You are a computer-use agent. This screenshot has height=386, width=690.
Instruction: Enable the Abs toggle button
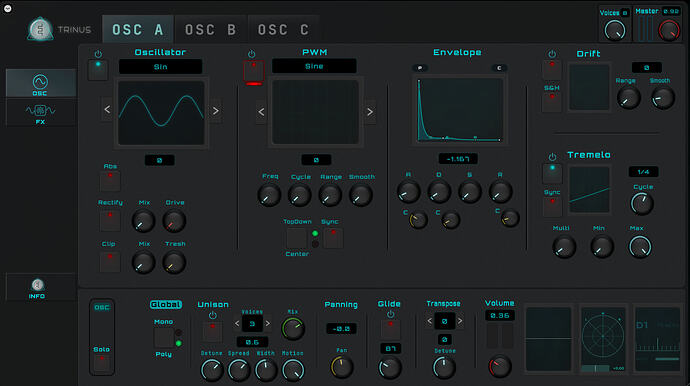(110, 181)
